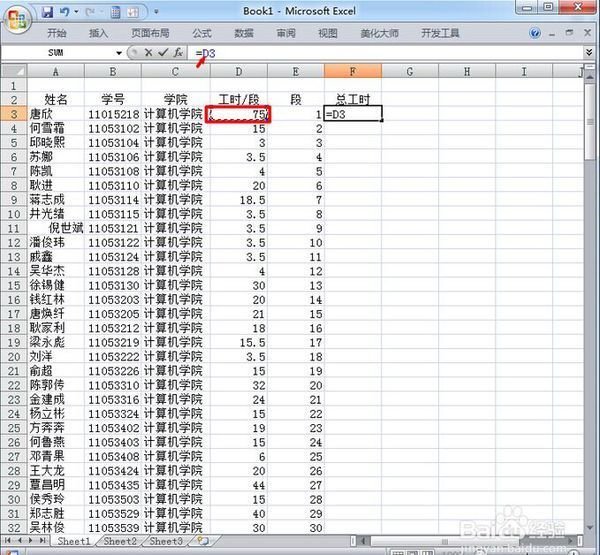
Task: Click the Redo icon in quick access toolbar
Action: pyautogui.click(x=90, y=12)
